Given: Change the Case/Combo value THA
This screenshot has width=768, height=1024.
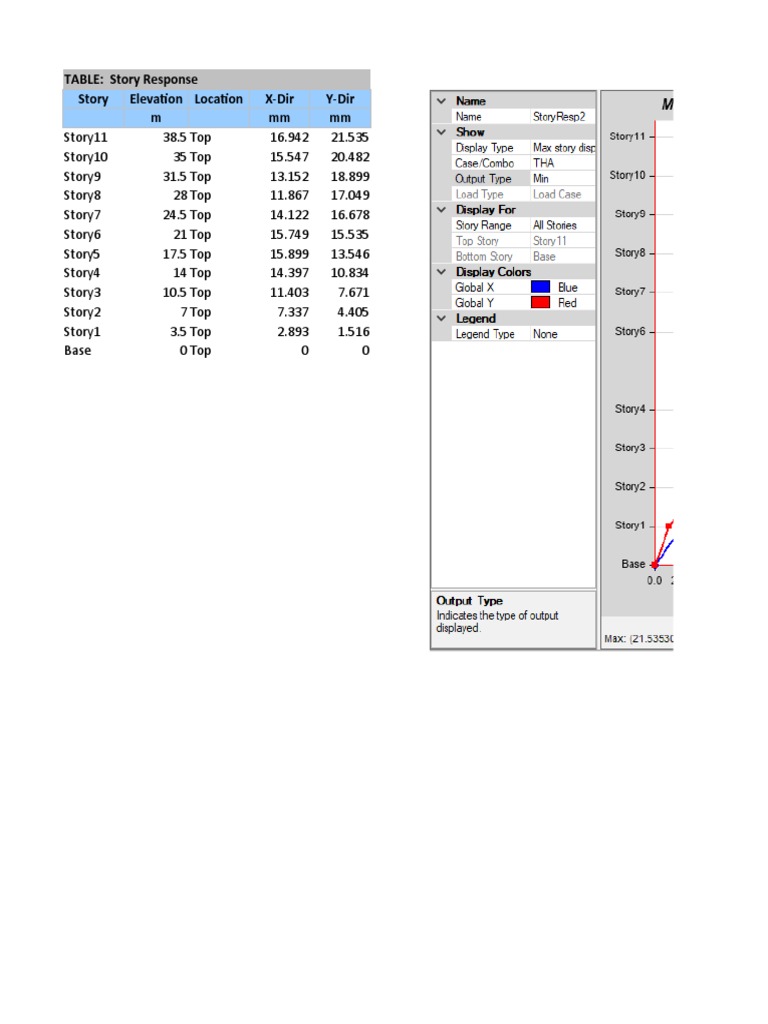Looking at the screenshot, I should tap(562, 163).
